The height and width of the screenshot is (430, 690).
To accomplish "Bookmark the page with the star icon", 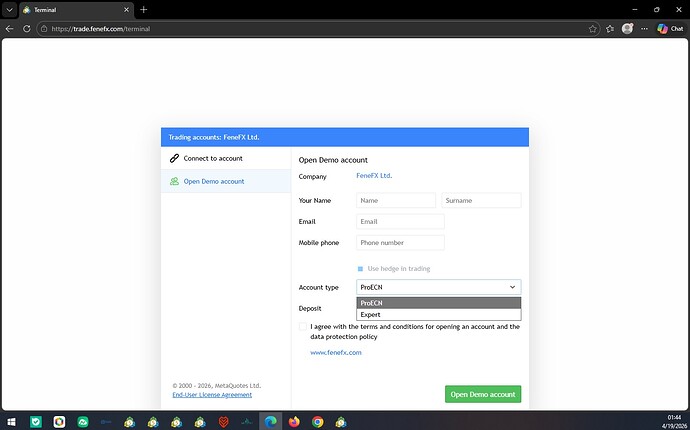I will coord(593,29).
